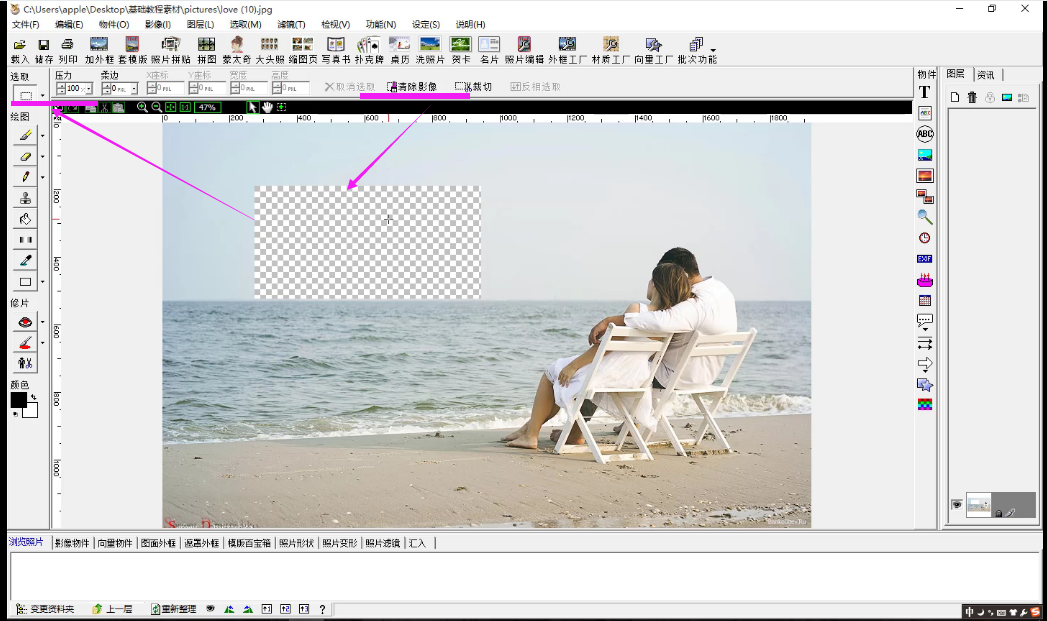Click the zoom out magnifier icon
This screenshot has width=1047, height=621.
coord(156,107)
